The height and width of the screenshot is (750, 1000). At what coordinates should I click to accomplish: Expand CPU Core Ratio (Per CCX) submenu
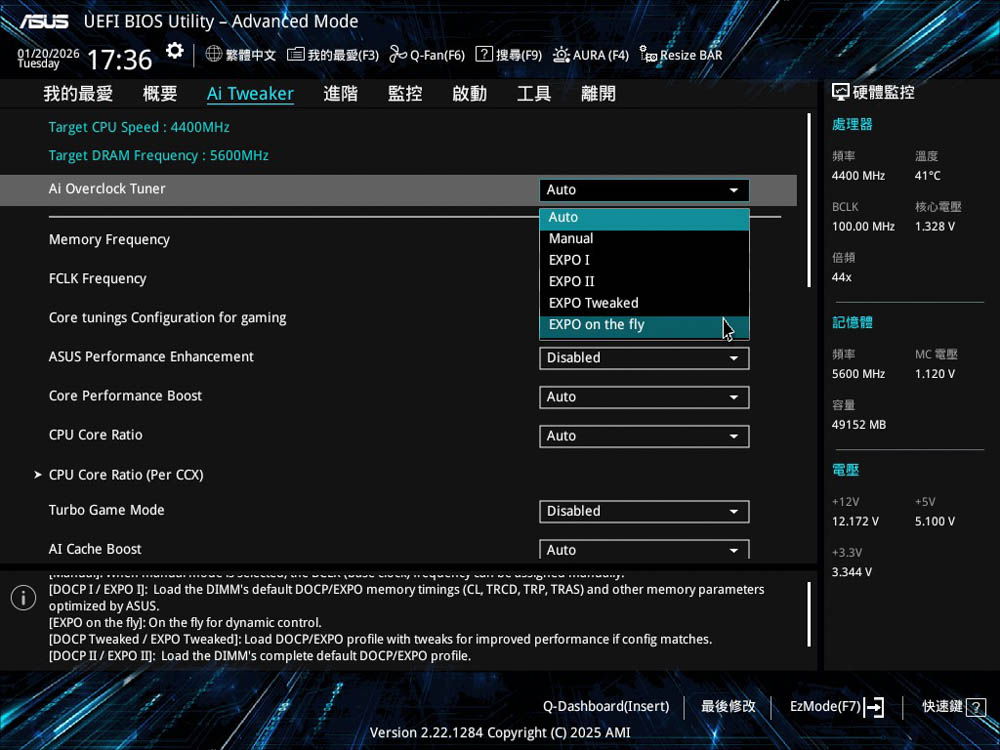point(126,475)
